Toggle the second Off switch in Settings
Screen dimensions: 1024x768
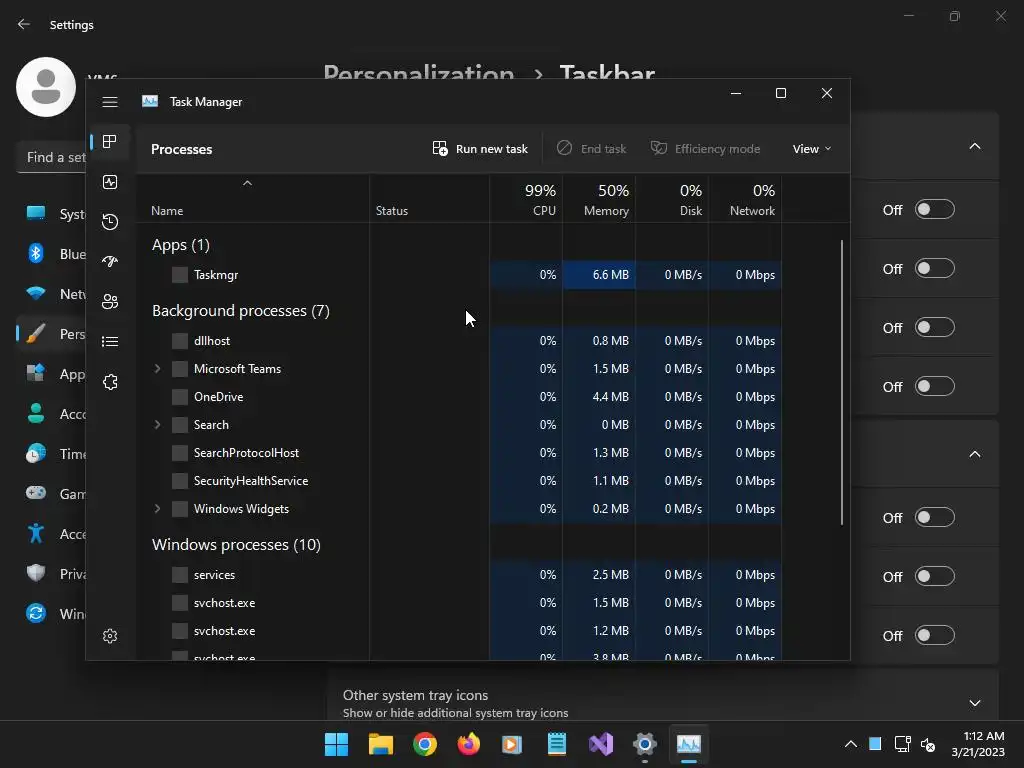(935, 268)
